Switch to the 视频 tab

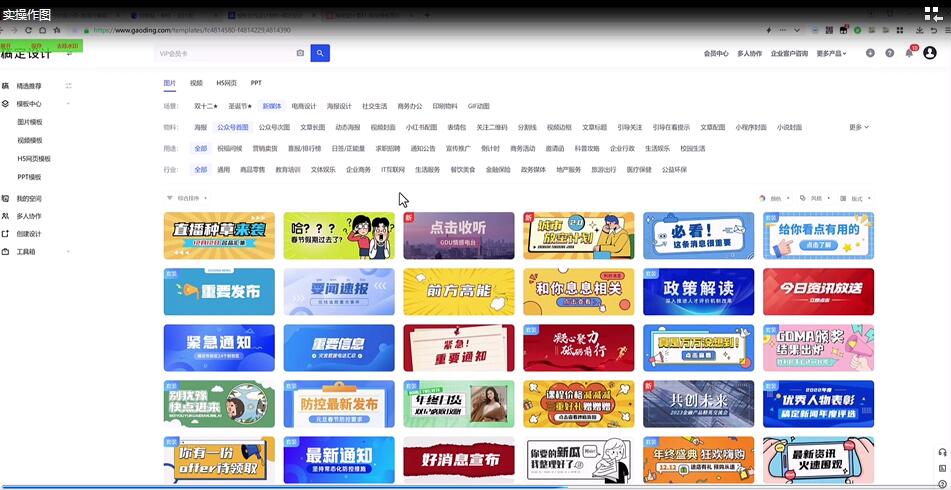click(x=196, y=83)
